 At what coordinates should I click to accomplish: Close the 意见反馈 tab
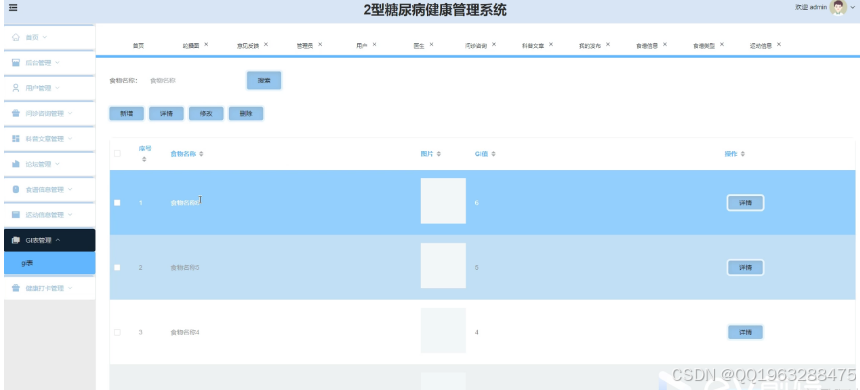click(265, 44)
